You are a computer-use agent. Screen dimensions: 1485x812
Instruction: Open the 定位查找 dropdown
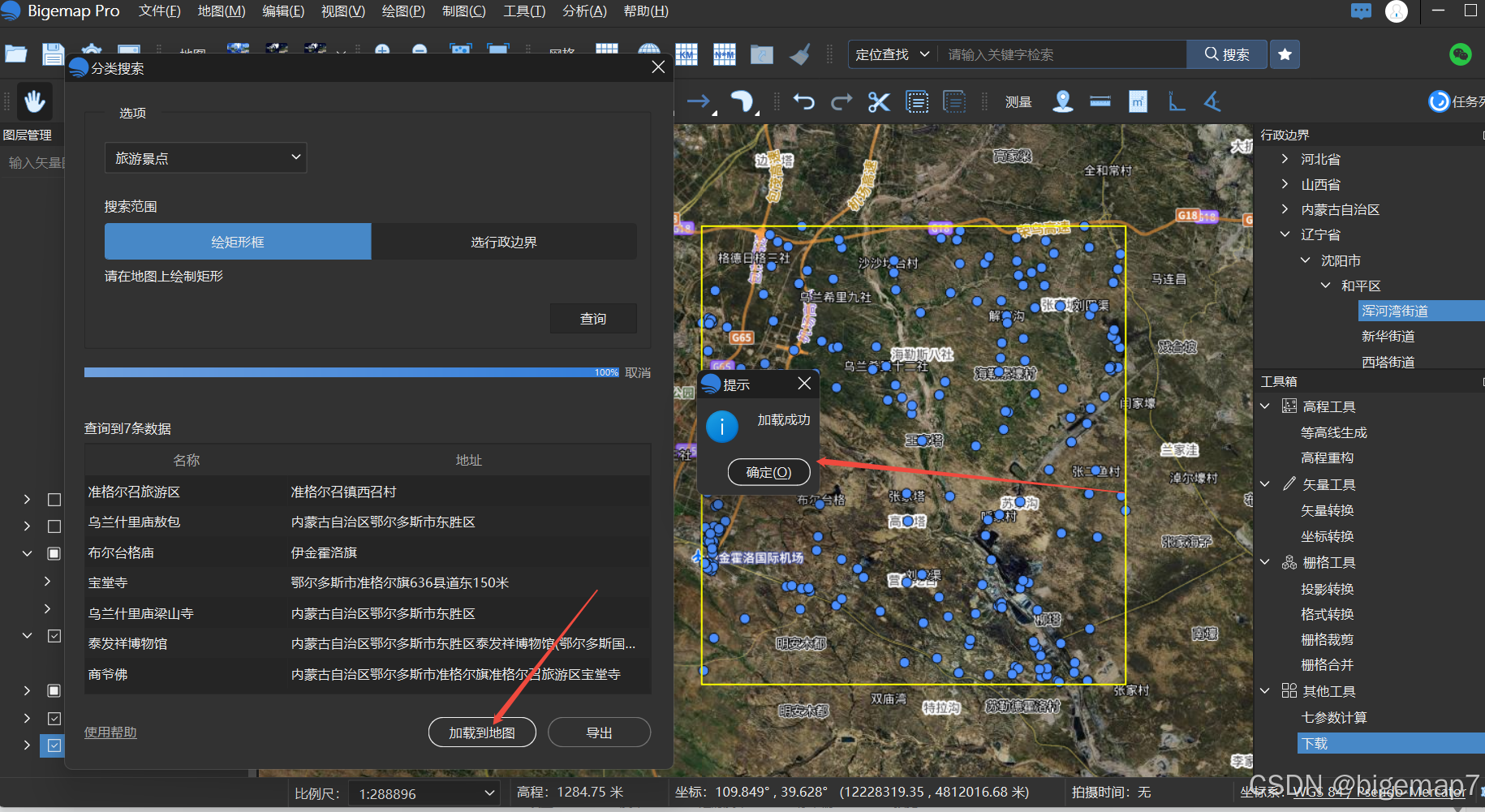pos(893,54)
